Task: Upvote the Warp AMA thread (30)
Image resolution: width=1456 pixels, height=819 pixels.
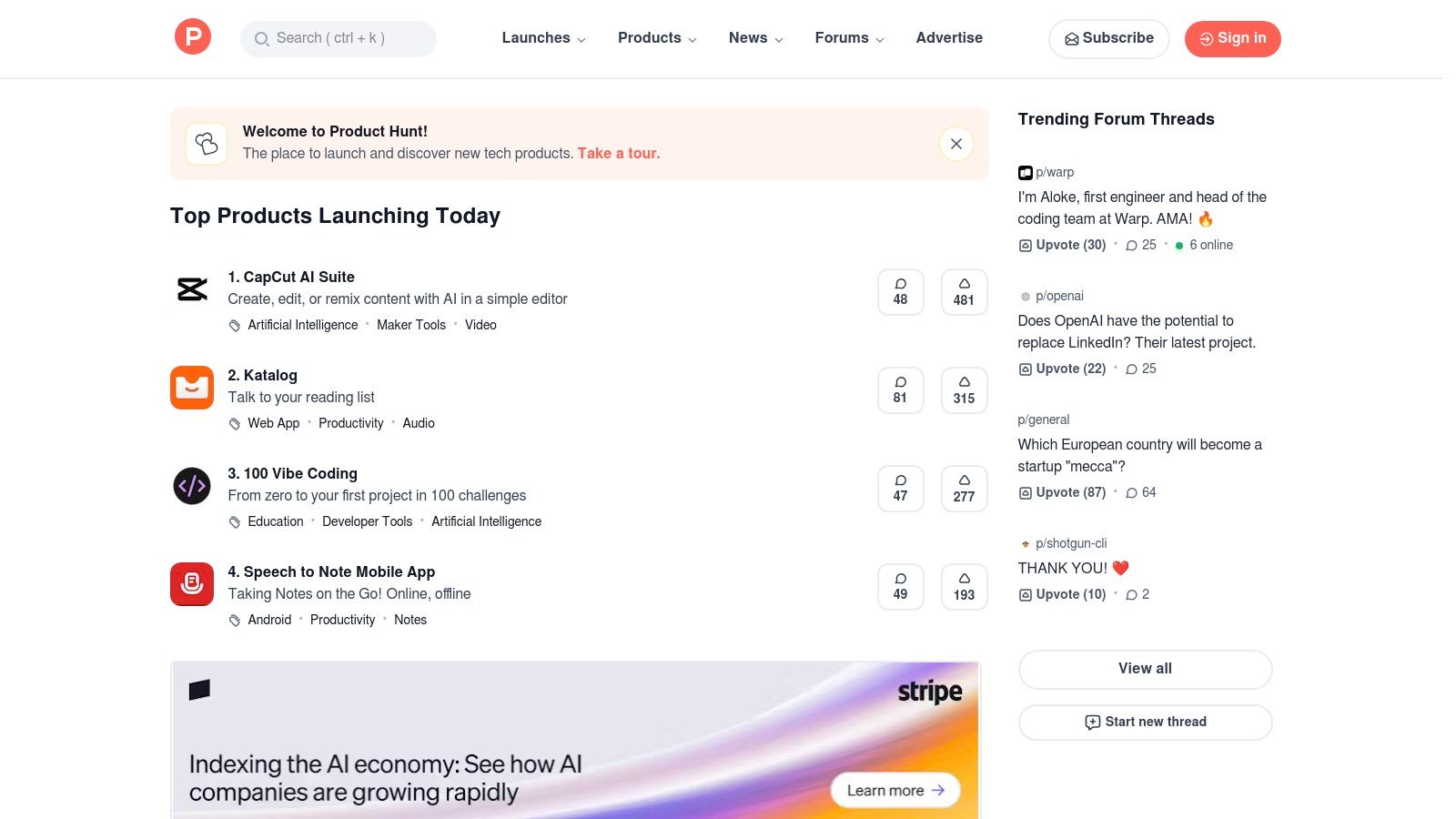Action: [x=1062, y=245]
